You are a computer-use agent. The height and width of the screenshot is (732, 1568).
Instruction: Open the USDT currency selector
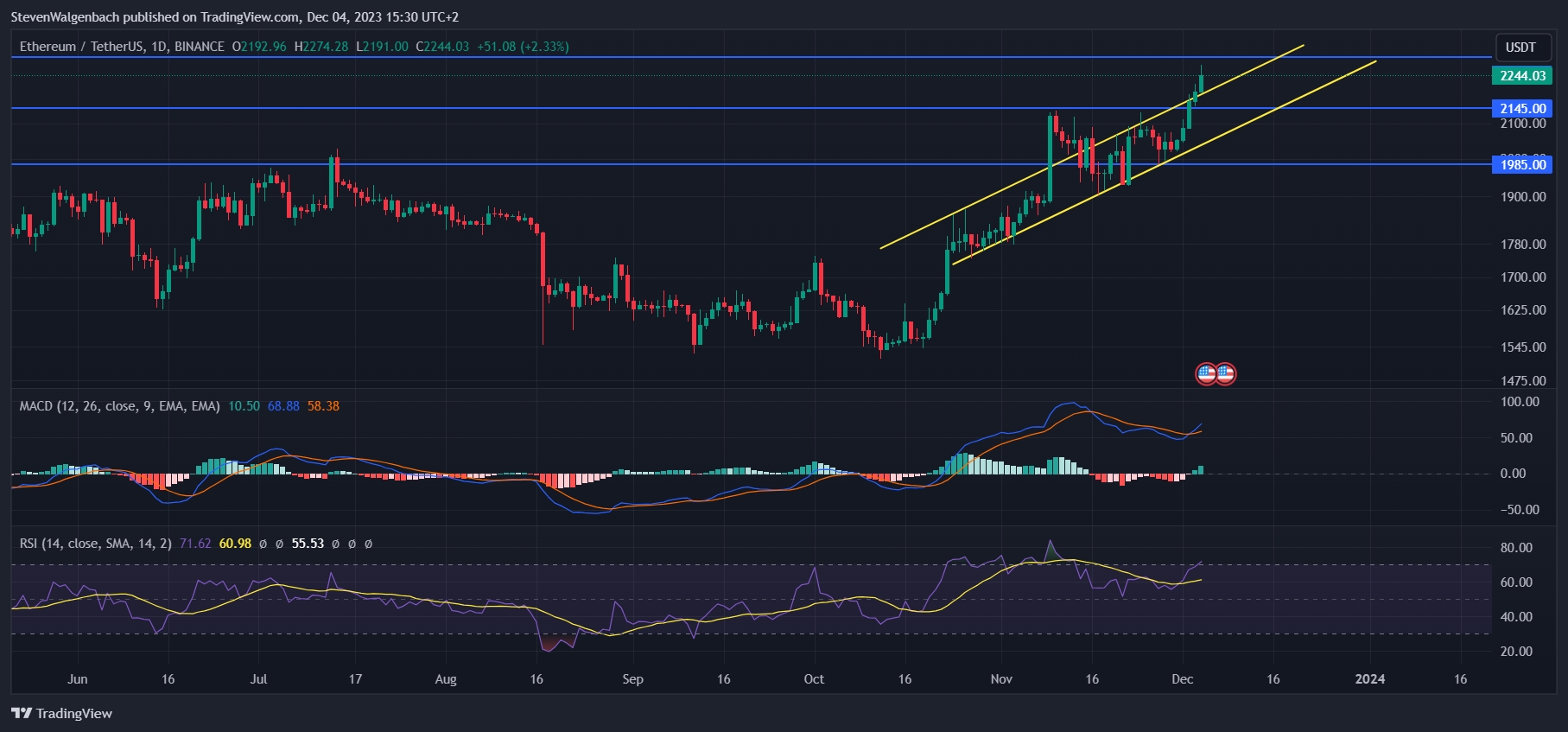point(1520,47)
